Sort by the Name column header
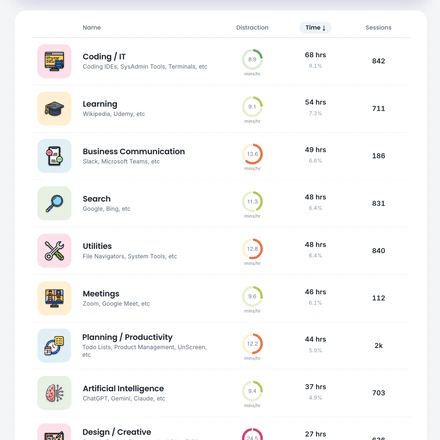The height and width of the screenshot is (440, 440). (x=92, y=28)
